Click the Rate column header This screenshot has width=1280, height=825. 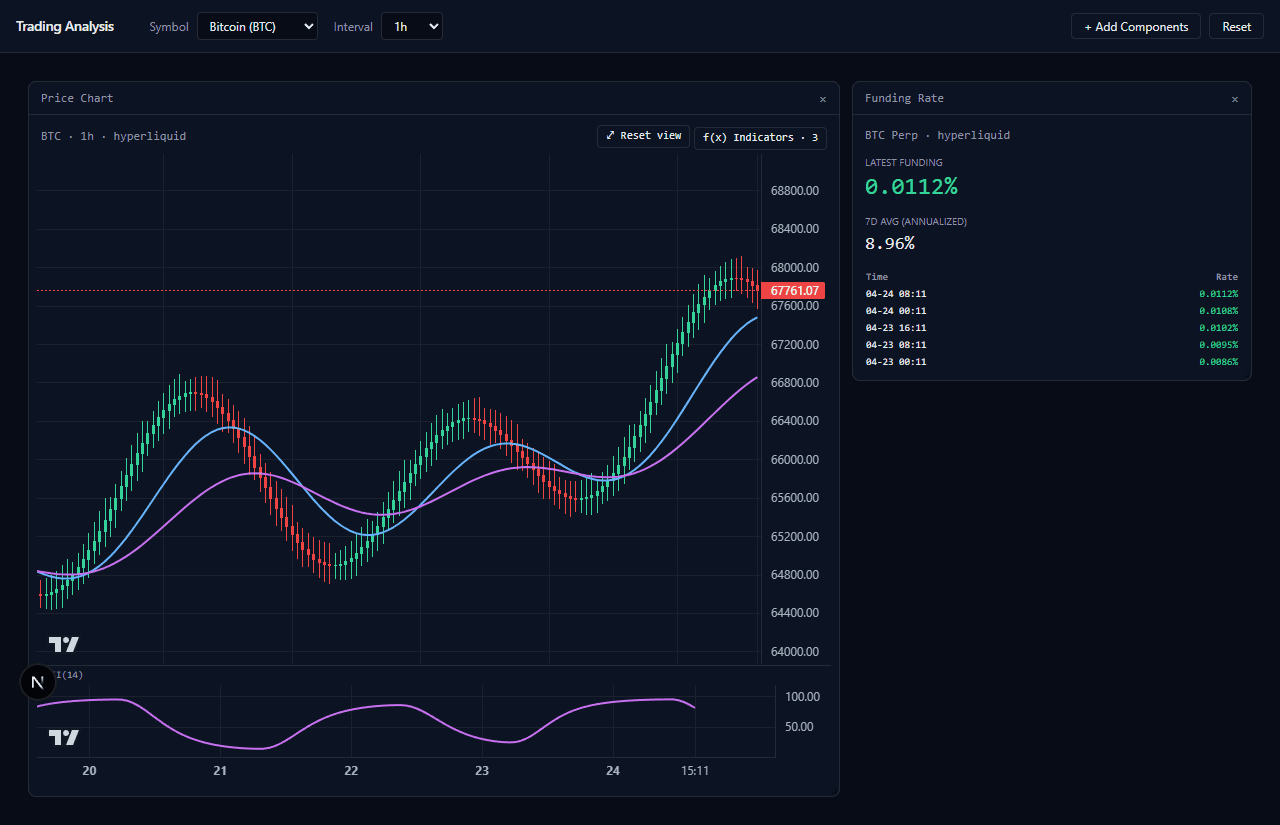click(x=1227, y=277)
